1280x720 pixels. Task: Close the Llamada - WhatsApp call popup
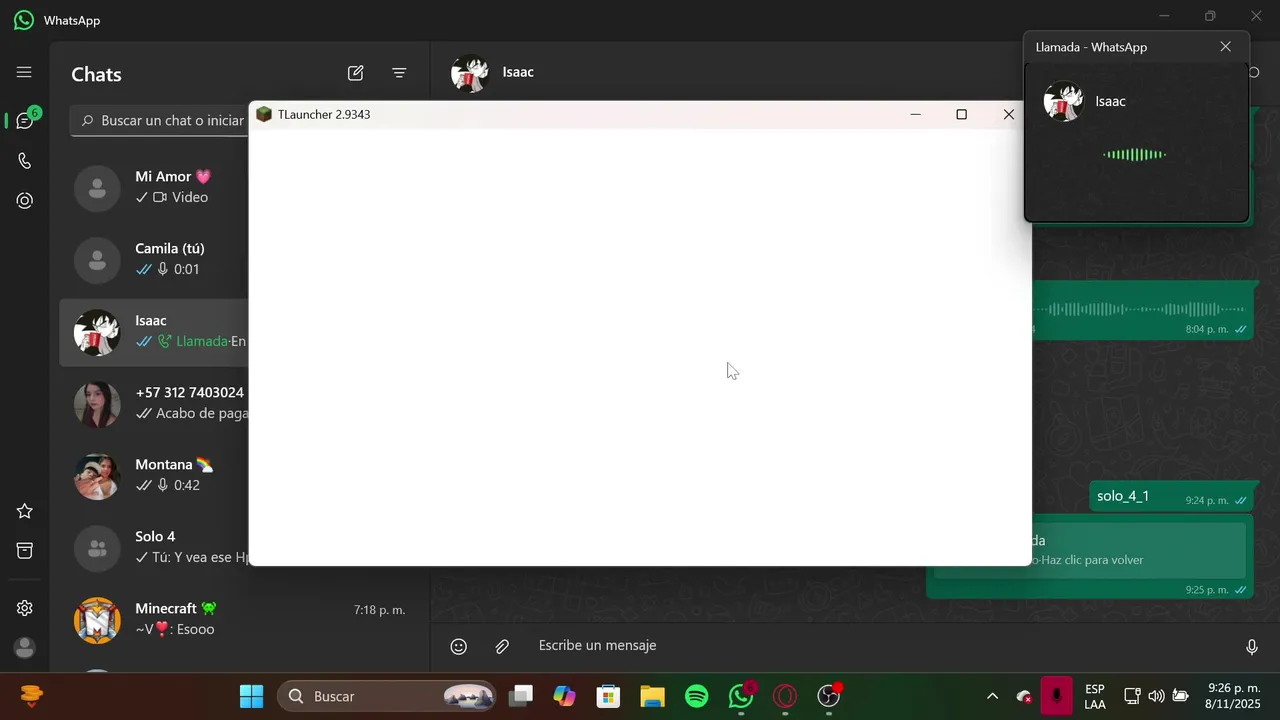(1226, 47)
